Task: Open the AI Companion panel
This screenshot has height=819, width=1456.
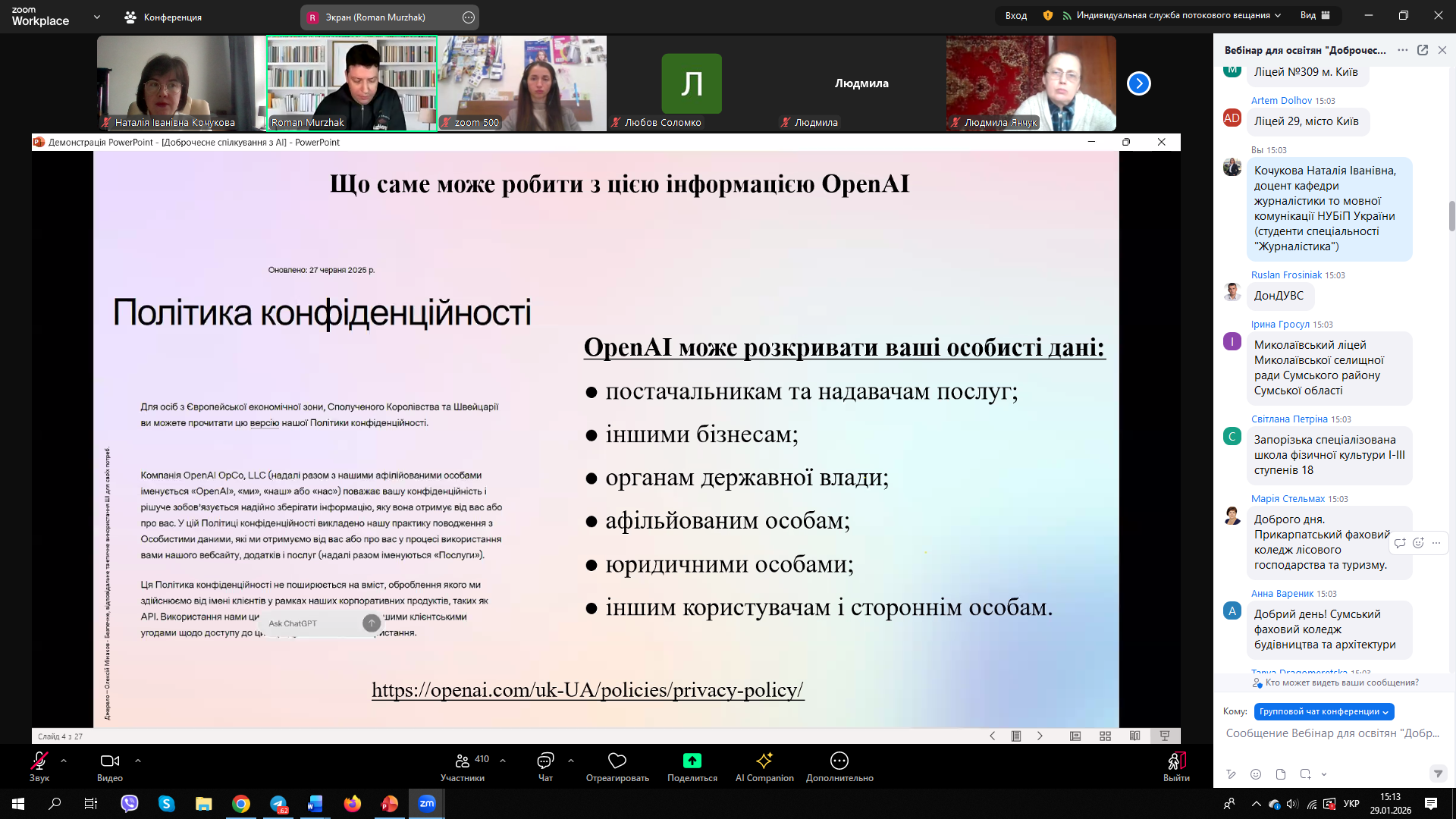Action: 764,761
